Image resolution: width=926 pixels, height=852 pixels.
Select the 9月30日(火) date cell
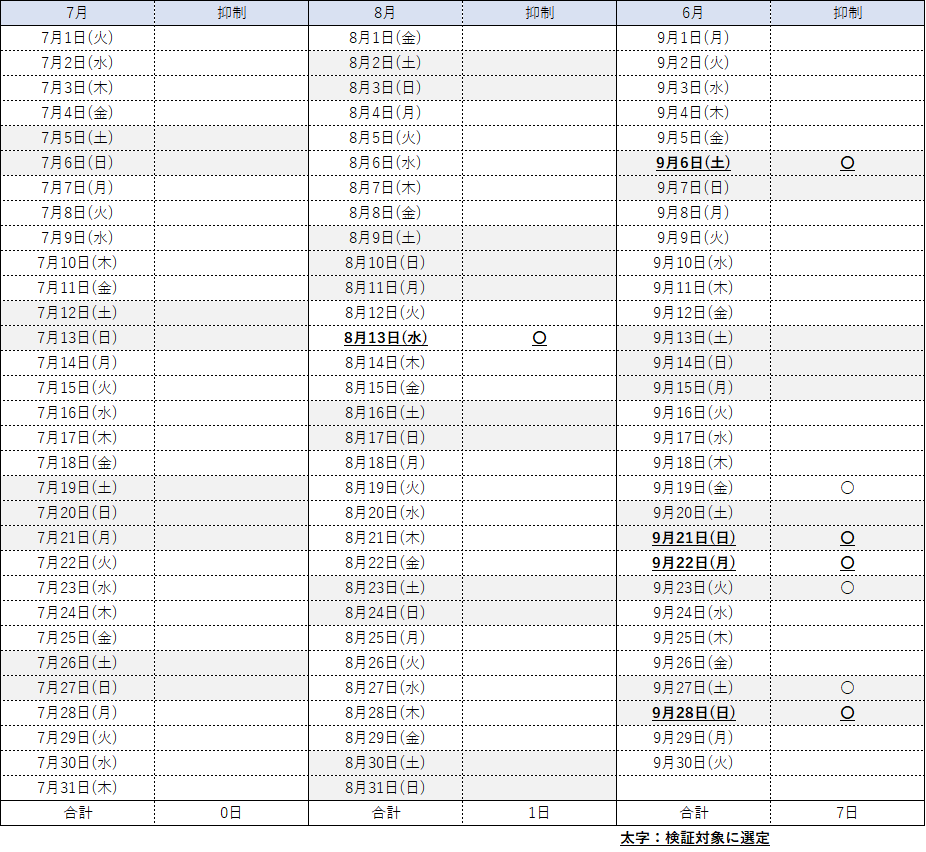[x=693, y=763]
